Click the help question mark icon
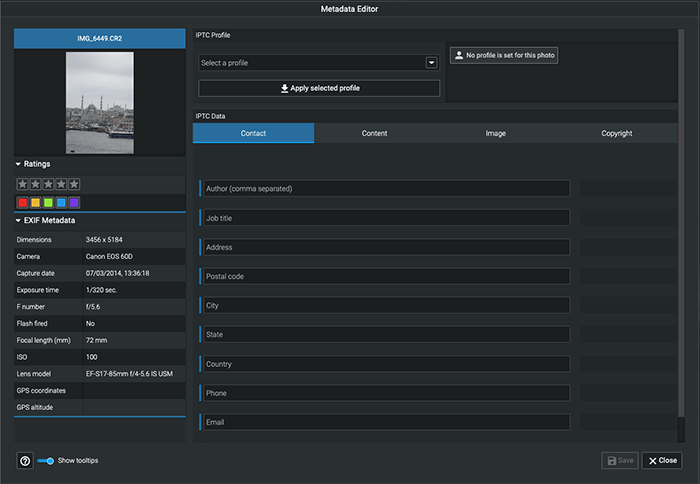 [x=25, y=461]
